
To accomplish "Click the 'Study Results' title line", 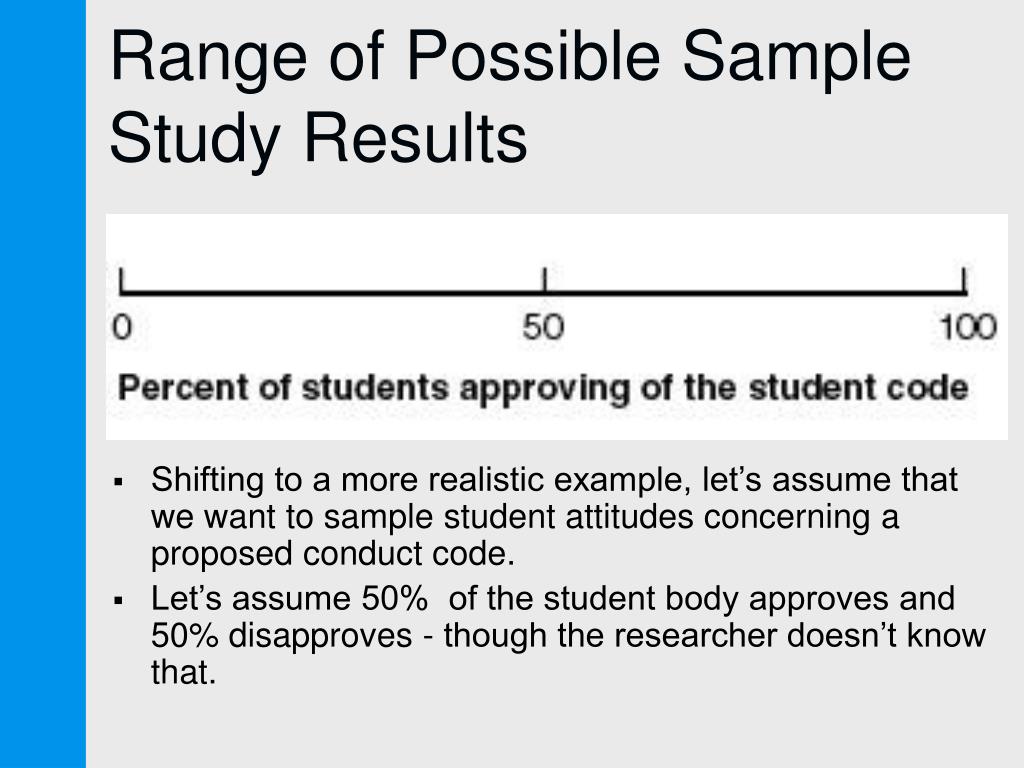I will [318, 139].
